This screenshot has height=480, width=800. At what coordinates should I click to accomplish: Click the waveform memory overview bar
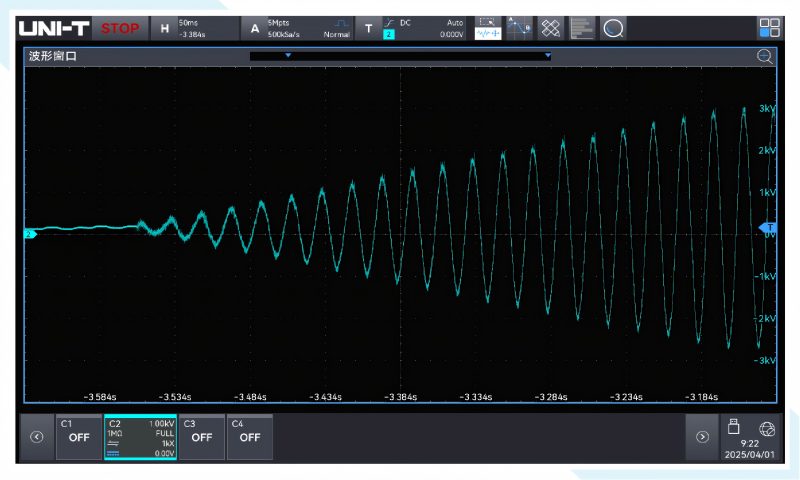click(x=401, y=56)
